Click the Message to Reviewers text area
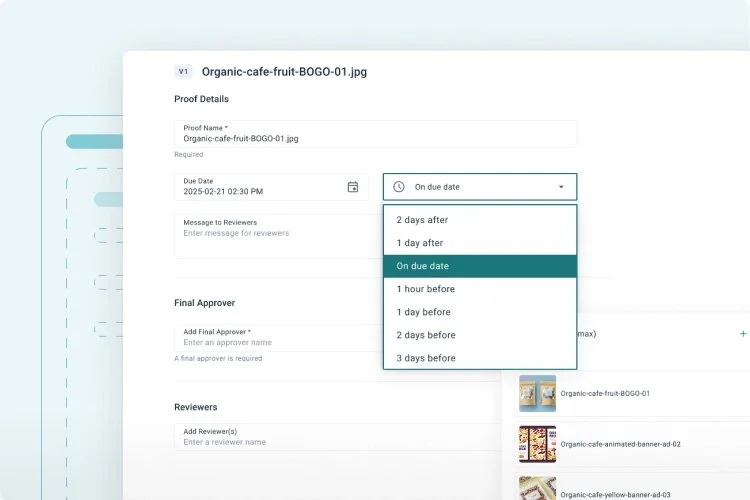750x500 pixels. [x=279, y=236]
